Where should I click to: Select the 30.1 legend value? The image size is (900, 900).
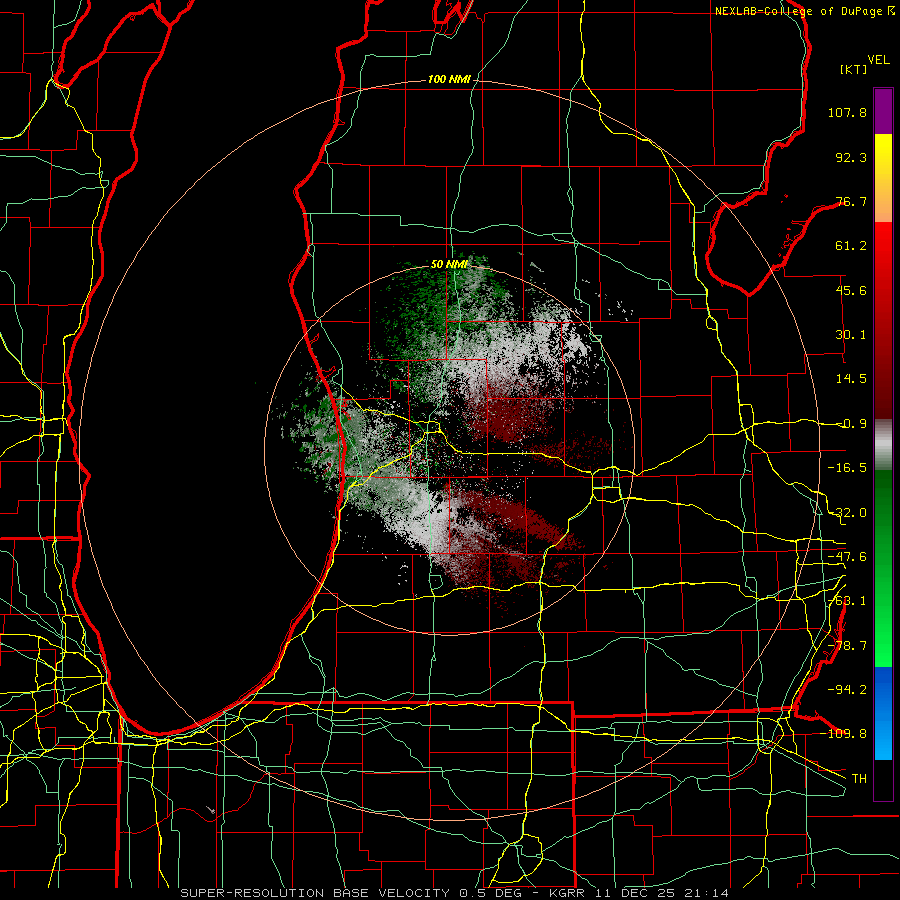[x=851, y=335]
